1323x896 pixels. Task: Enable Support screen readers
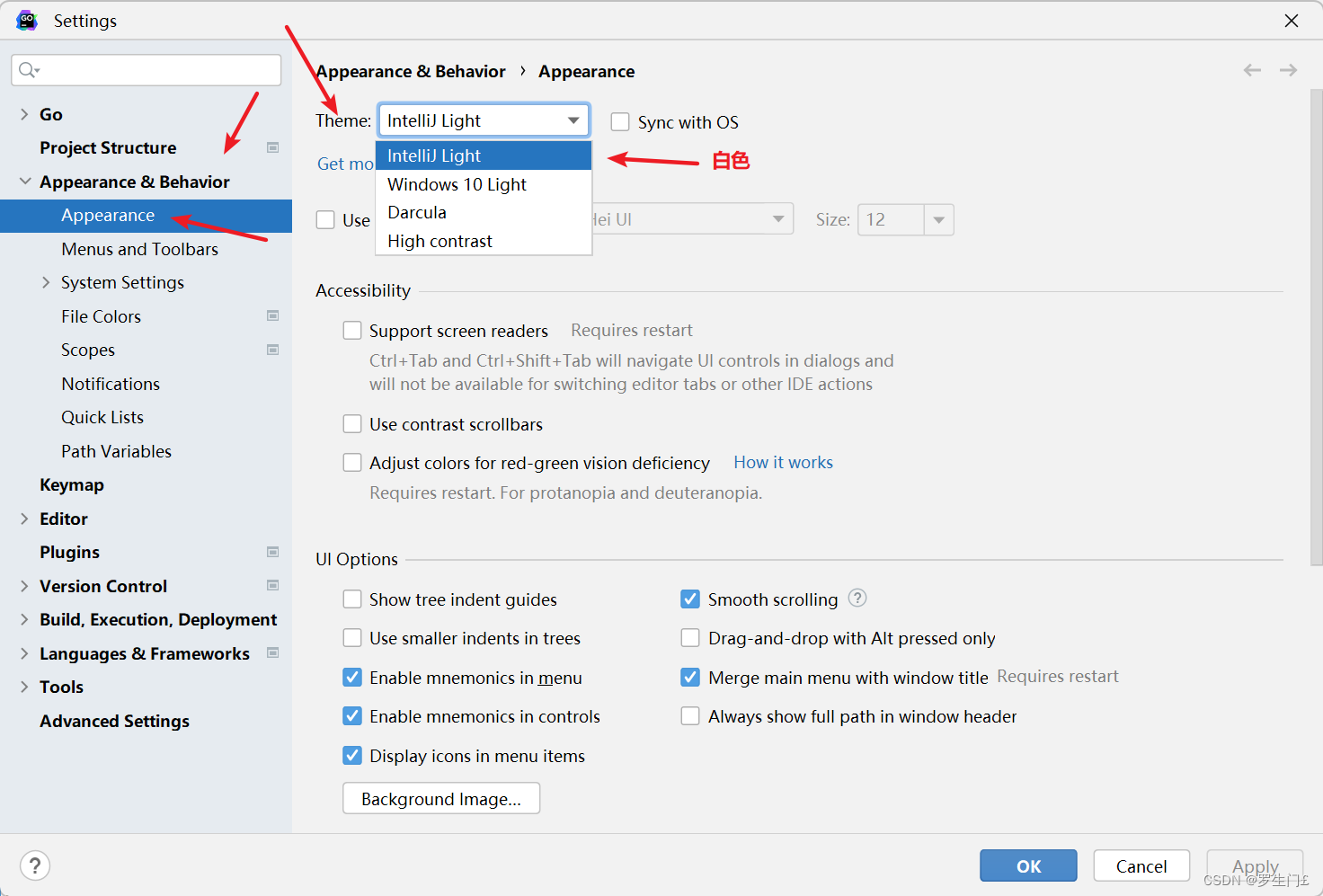(x=352, y=331)
